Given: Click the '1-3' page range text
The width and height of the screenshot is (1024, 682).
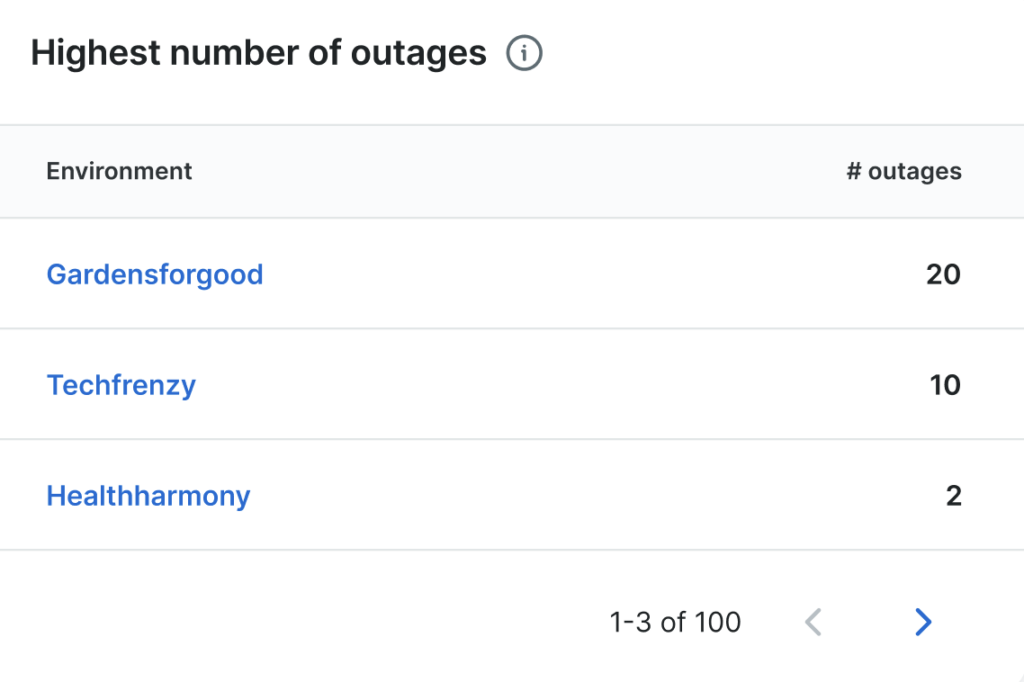Looking at the screenshot, I should (632, 622).
